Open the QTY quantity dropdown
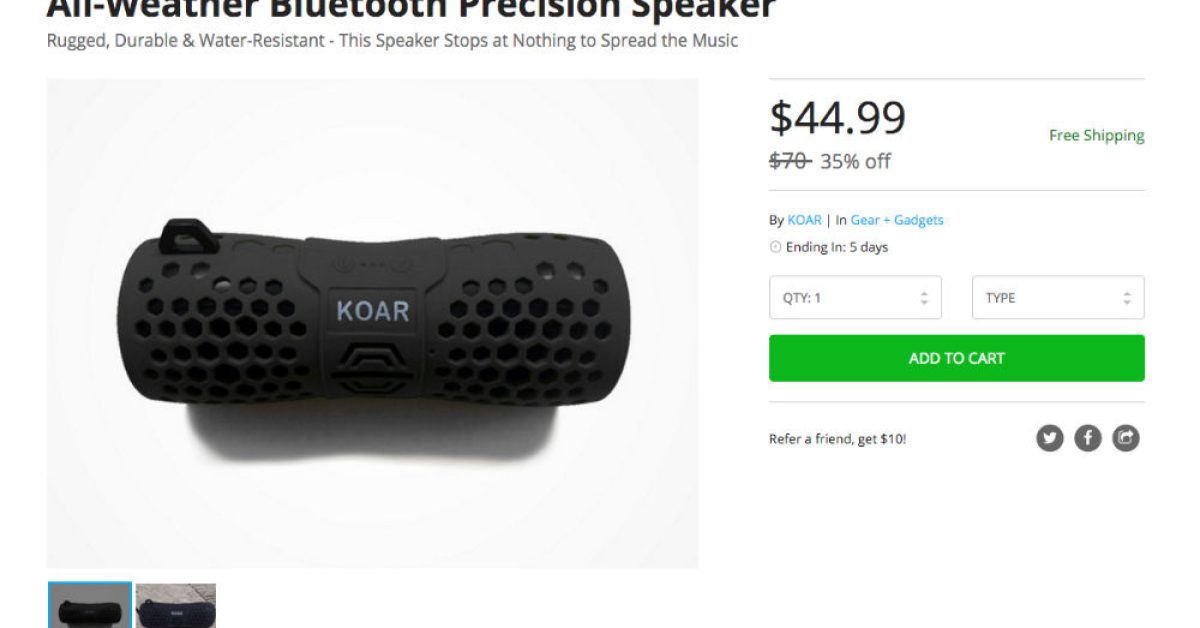The height and width of the screenshot is (628, 1200). (x=855, y=298)
